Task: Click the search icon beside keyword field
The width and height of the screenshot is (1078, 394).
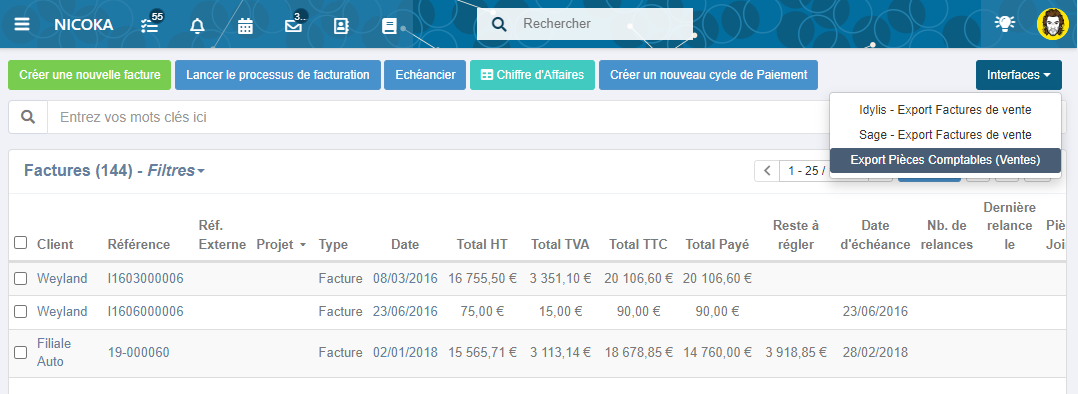Action: 28,117
